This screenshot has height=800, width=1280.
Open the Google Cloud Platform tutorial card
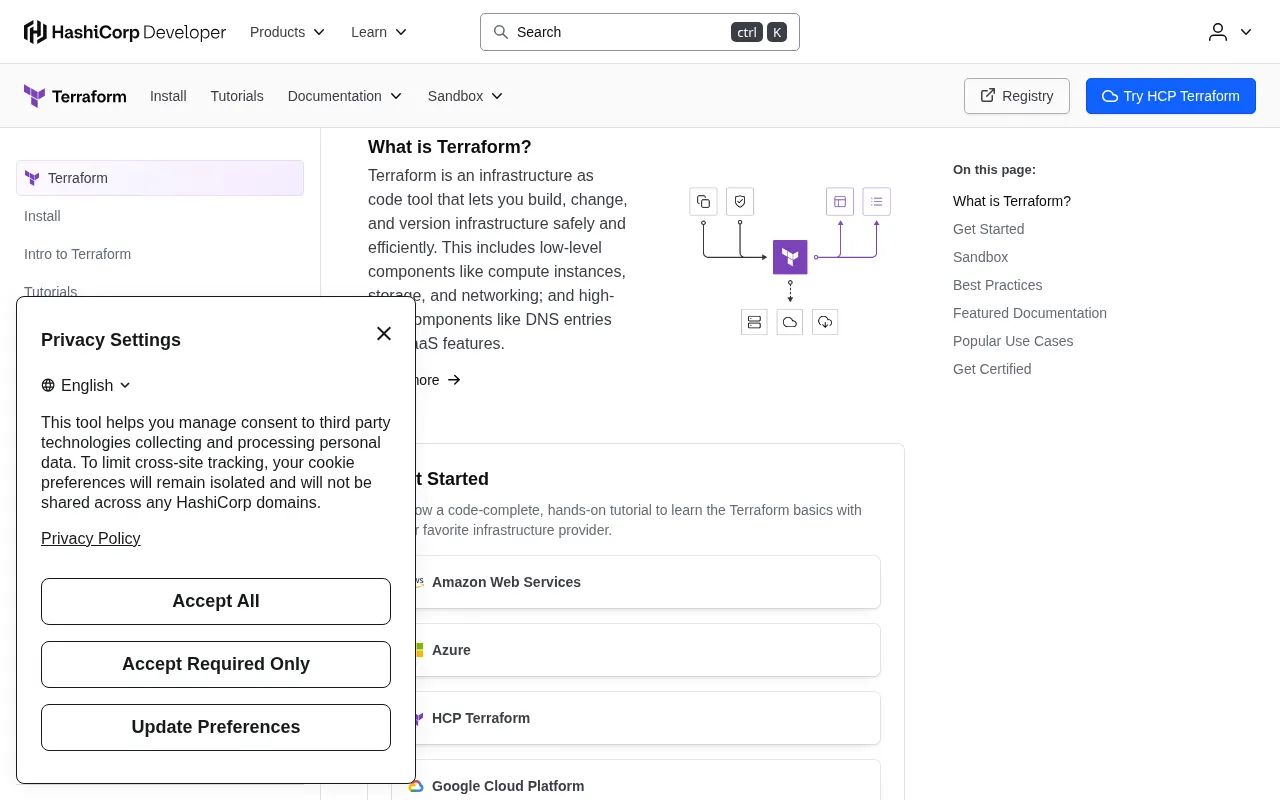pyautogui.click(x=636, y=780)
